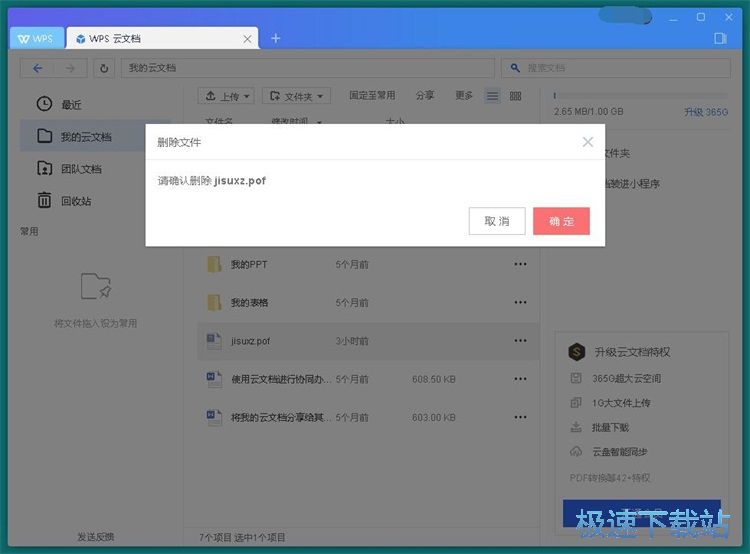Click the 1G大文件上传 feature
This screenshot has height=554, width=750.
click(x=621, y=403)
